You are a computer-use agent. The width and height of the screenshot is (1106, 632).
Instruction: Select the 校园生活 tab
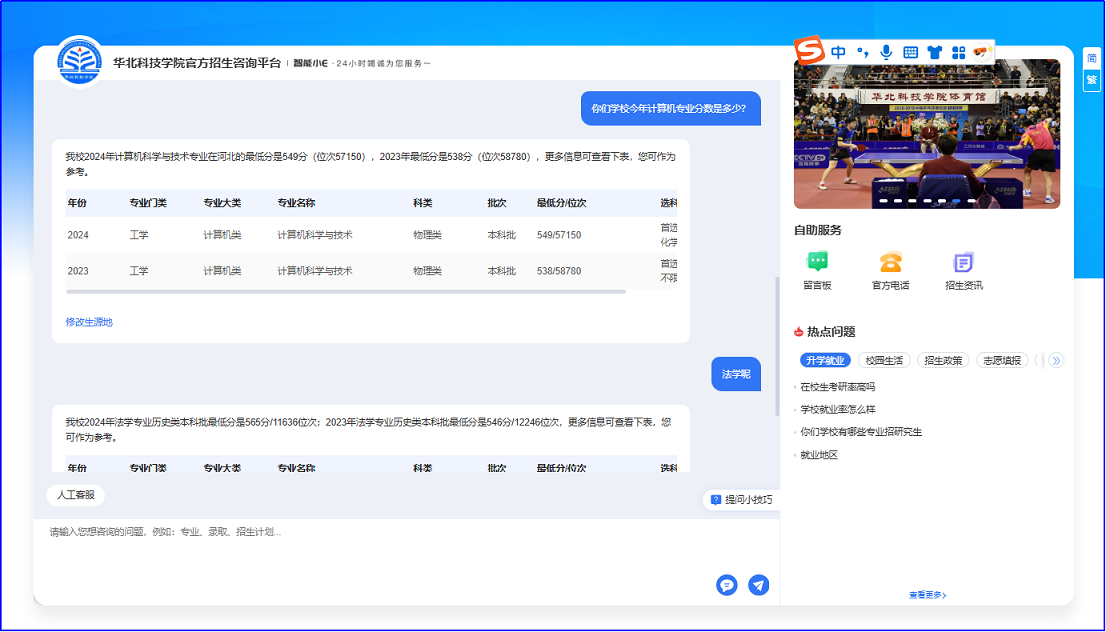[x=884, y=360]
